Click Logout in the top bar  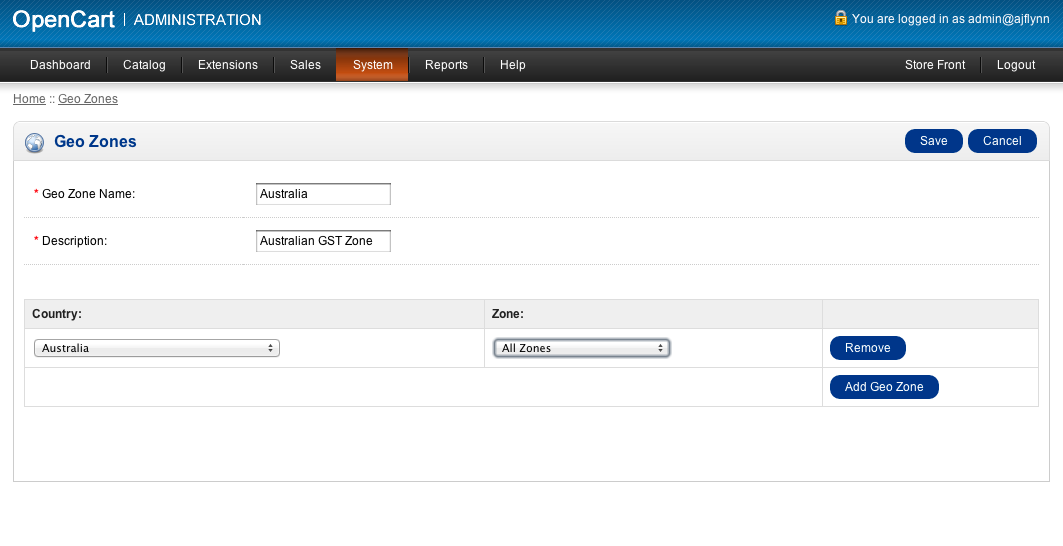pyautogui.click(x=1016, y=65)
